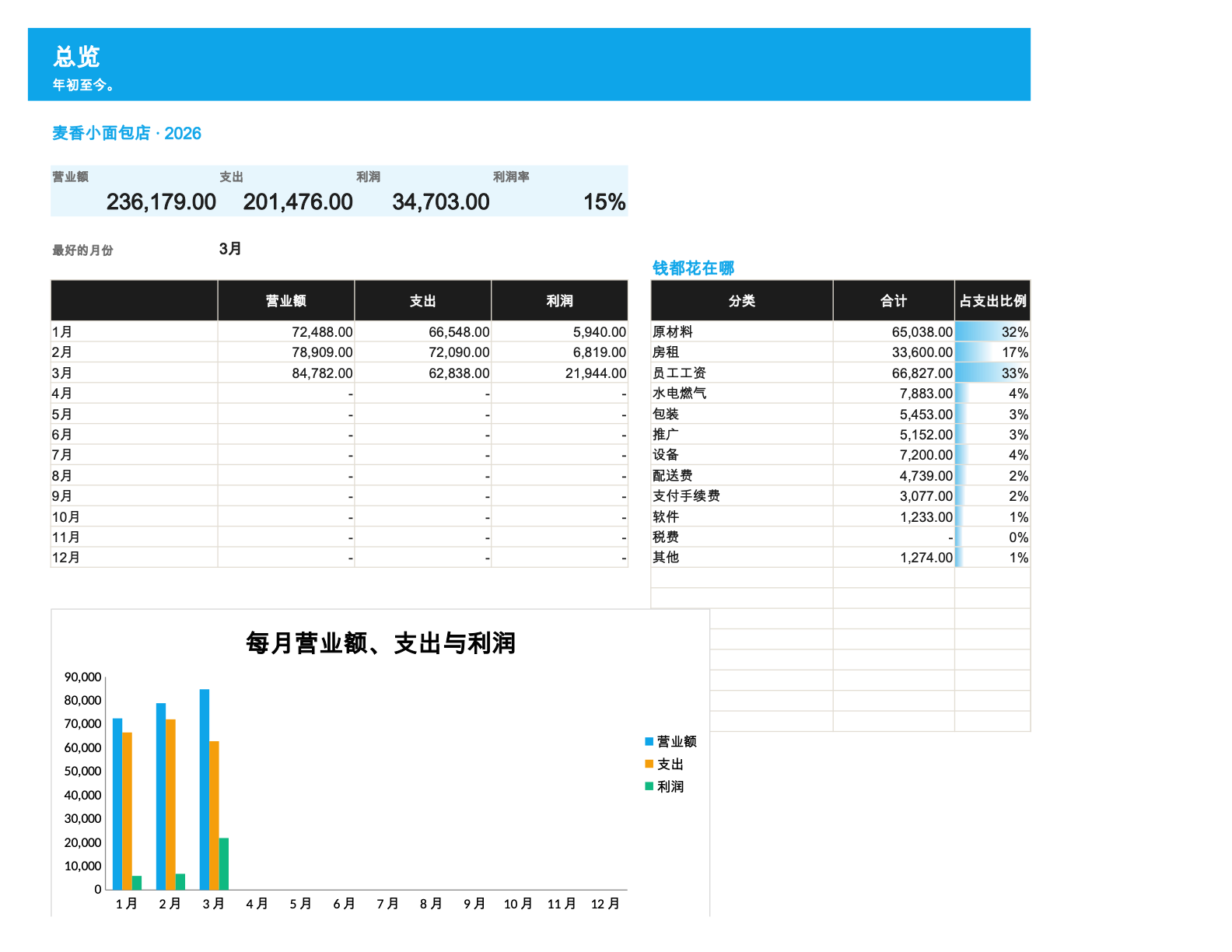This screenshot has height=952, width=1232.
Task: Select January revenue cell 72,488.00
Action: [286, 332]
